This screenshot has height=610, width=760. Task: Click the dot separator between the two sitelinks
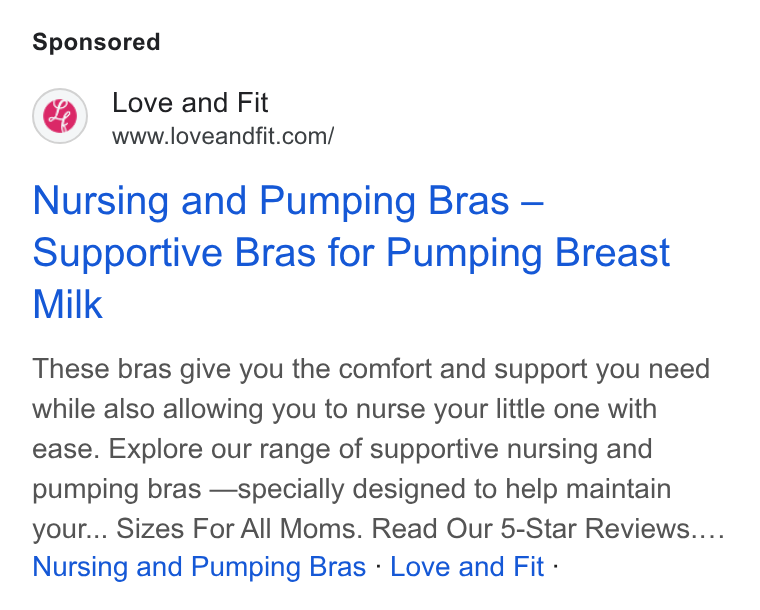tap(379, 567)
